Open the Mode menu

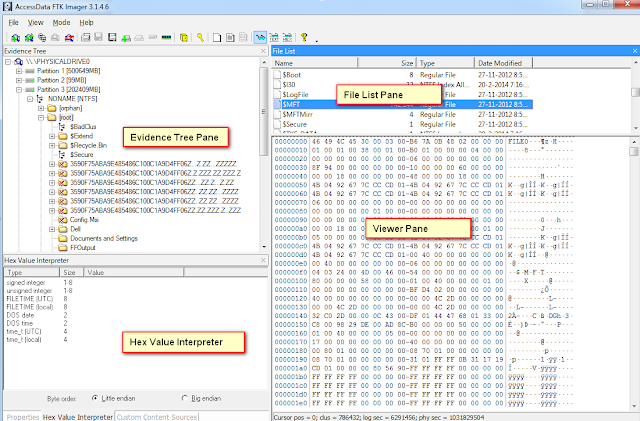coord(61,22)
